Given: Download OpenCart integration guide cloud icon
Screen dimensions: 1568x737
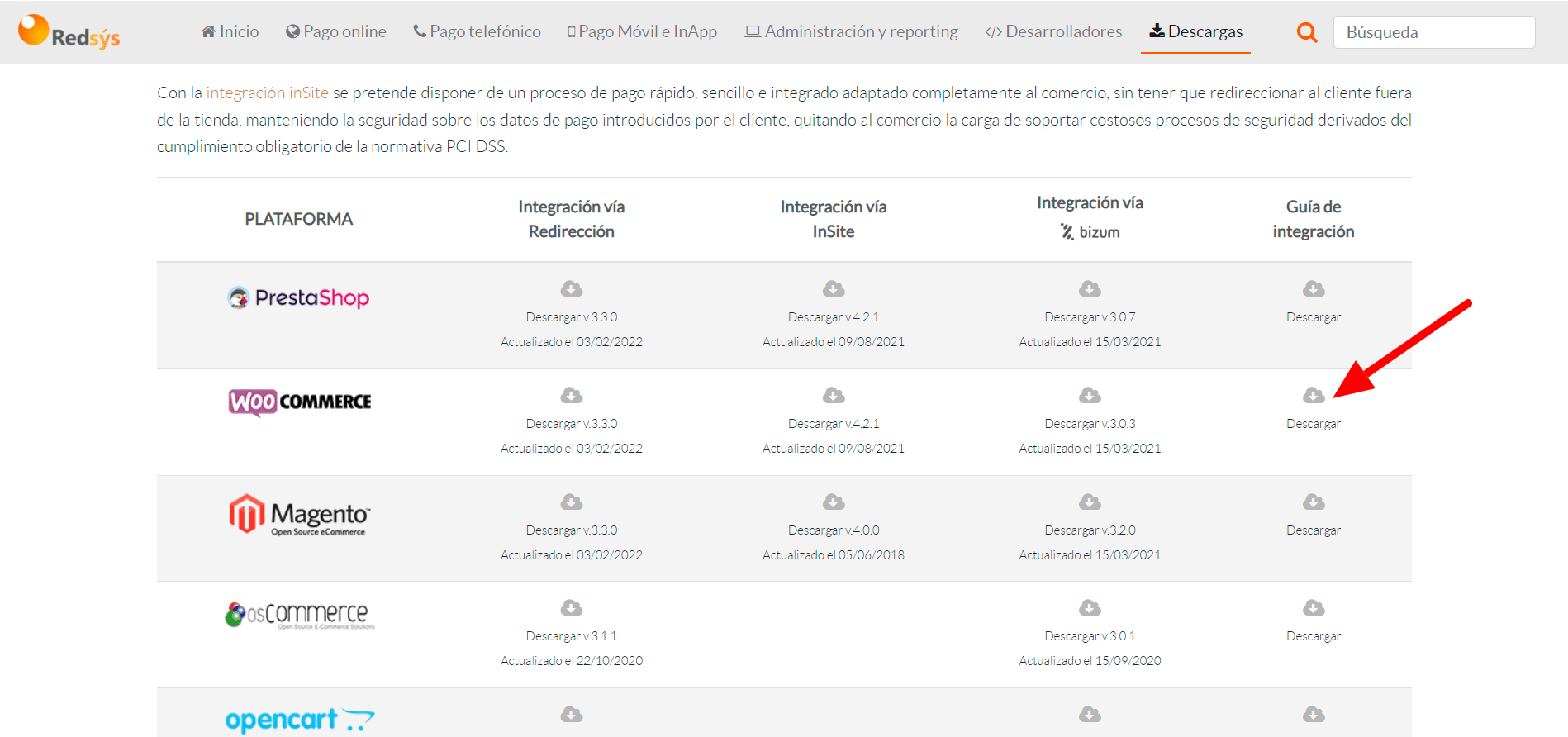Looking at the screenshot, I should 1314,714.
